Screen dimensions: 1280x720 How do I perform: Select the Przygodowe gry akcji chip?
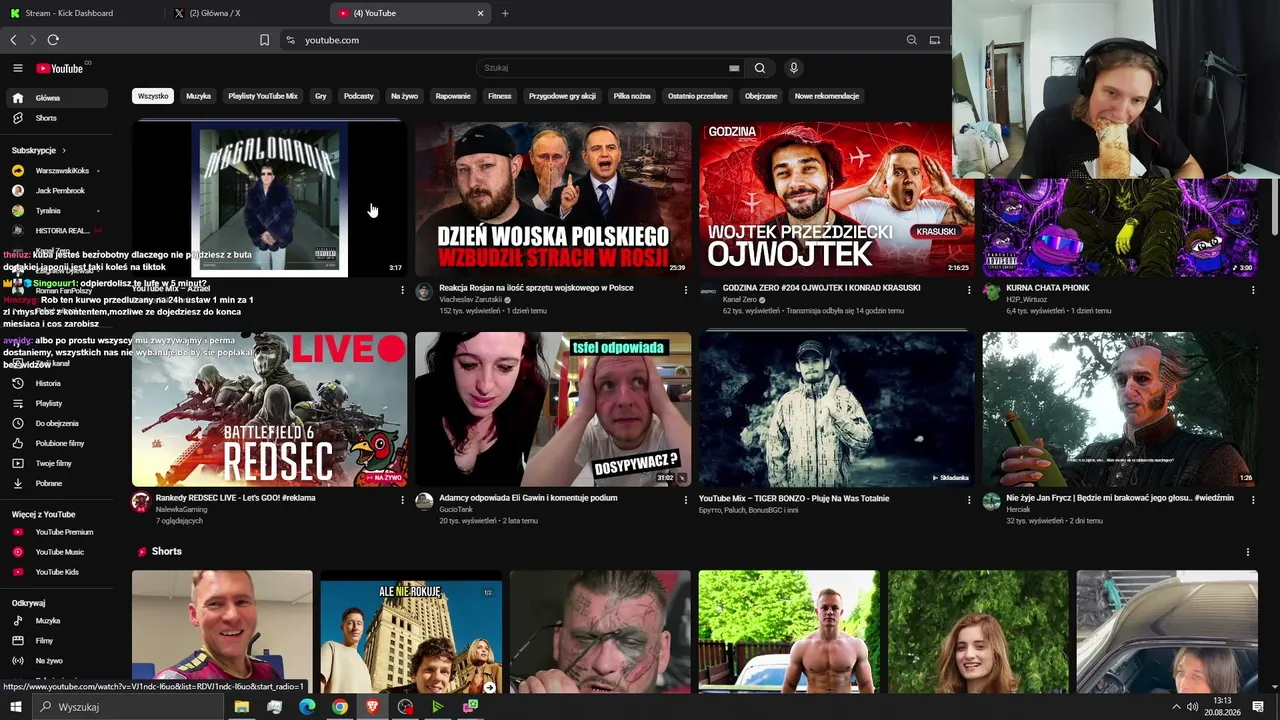tap(562, 96)
